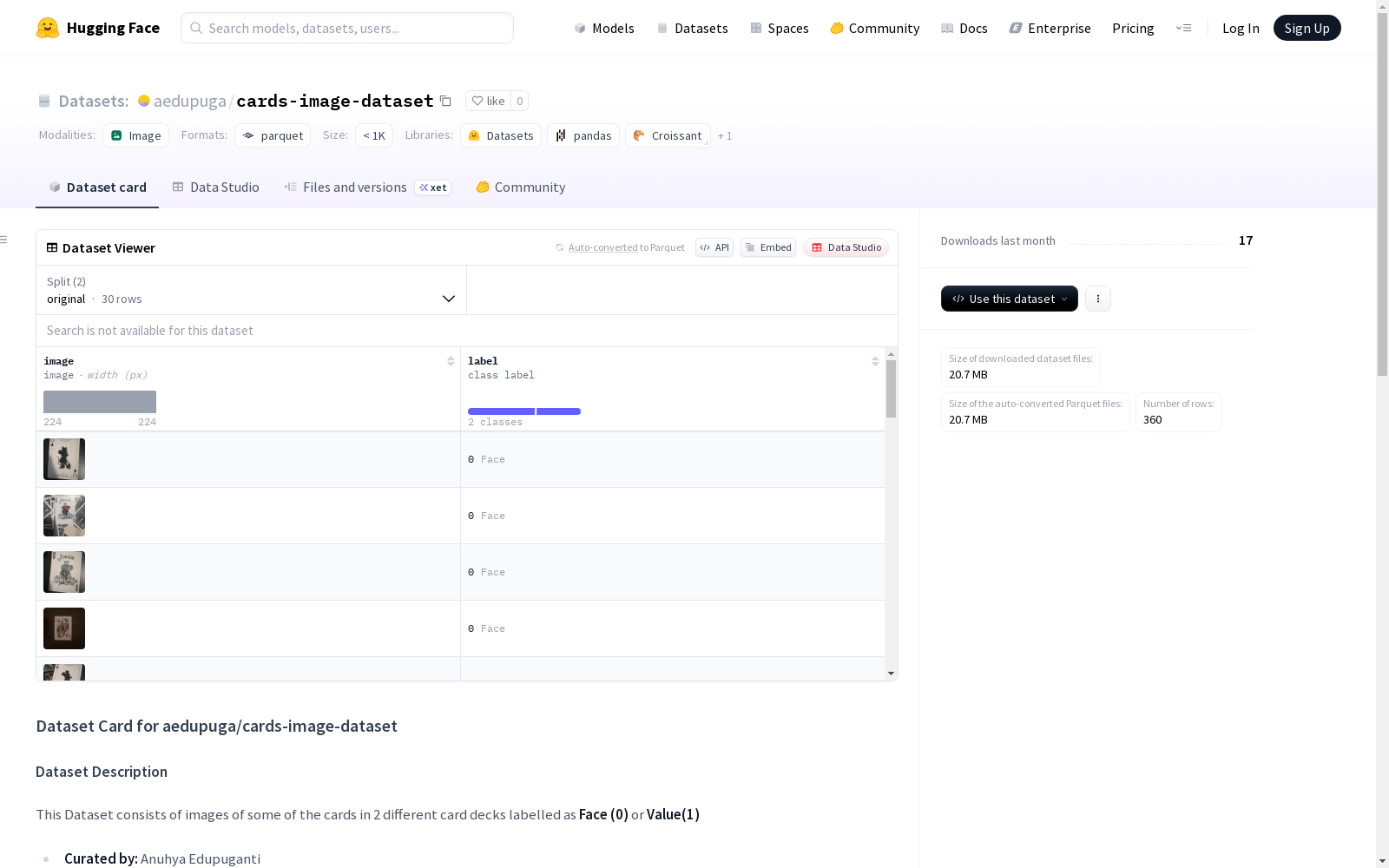Screen dimensions: 1389x868
Task: Open the Datasets page in navbar
Action: [692, 28]
